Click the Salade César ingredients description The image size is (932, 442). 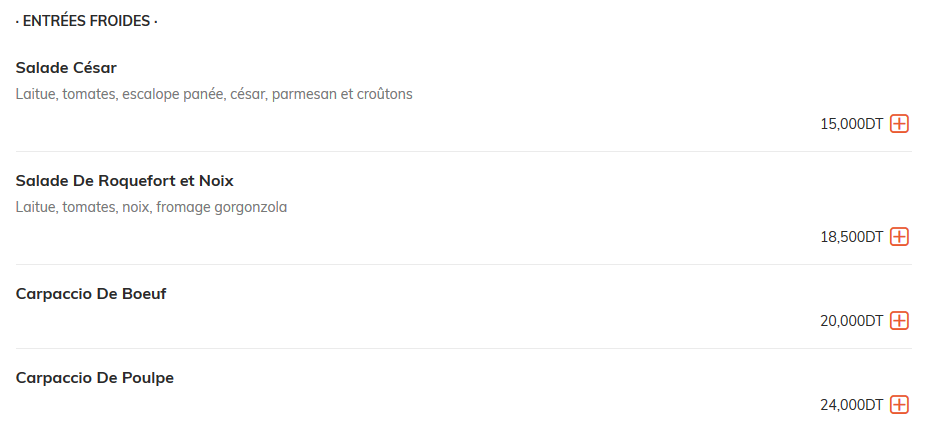click(x=214, y=94)
